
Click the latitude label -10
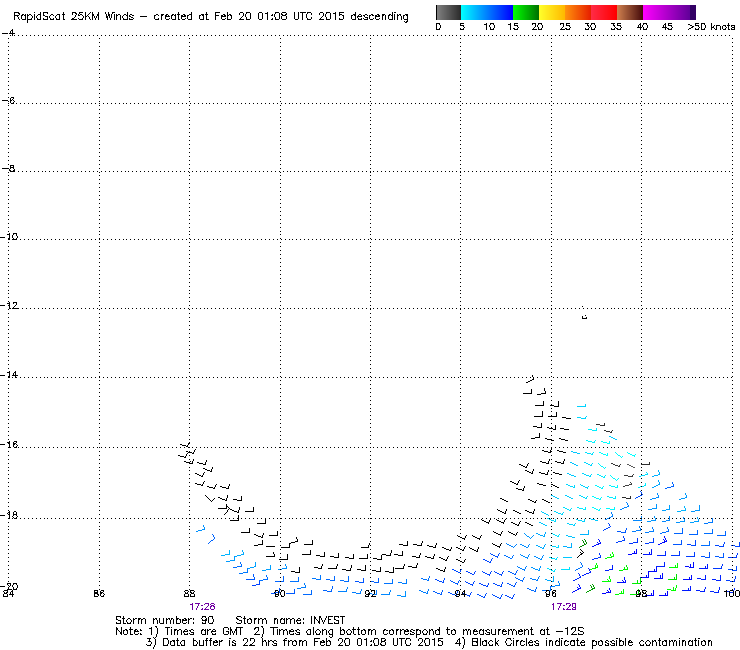9,236
